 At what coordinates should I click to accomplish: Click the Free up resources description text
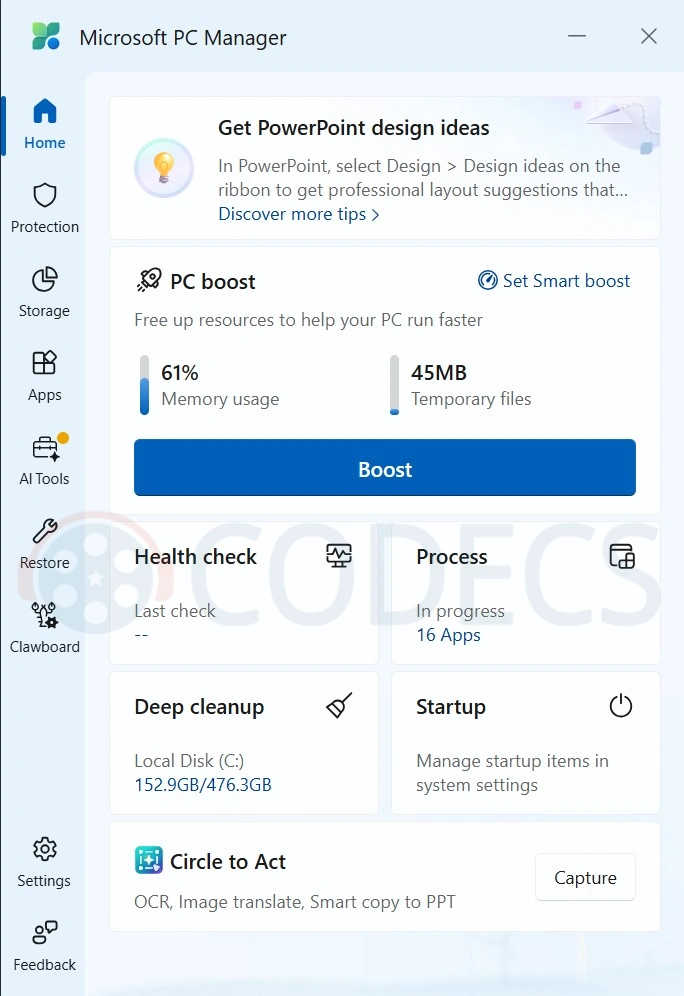point(309,320)
